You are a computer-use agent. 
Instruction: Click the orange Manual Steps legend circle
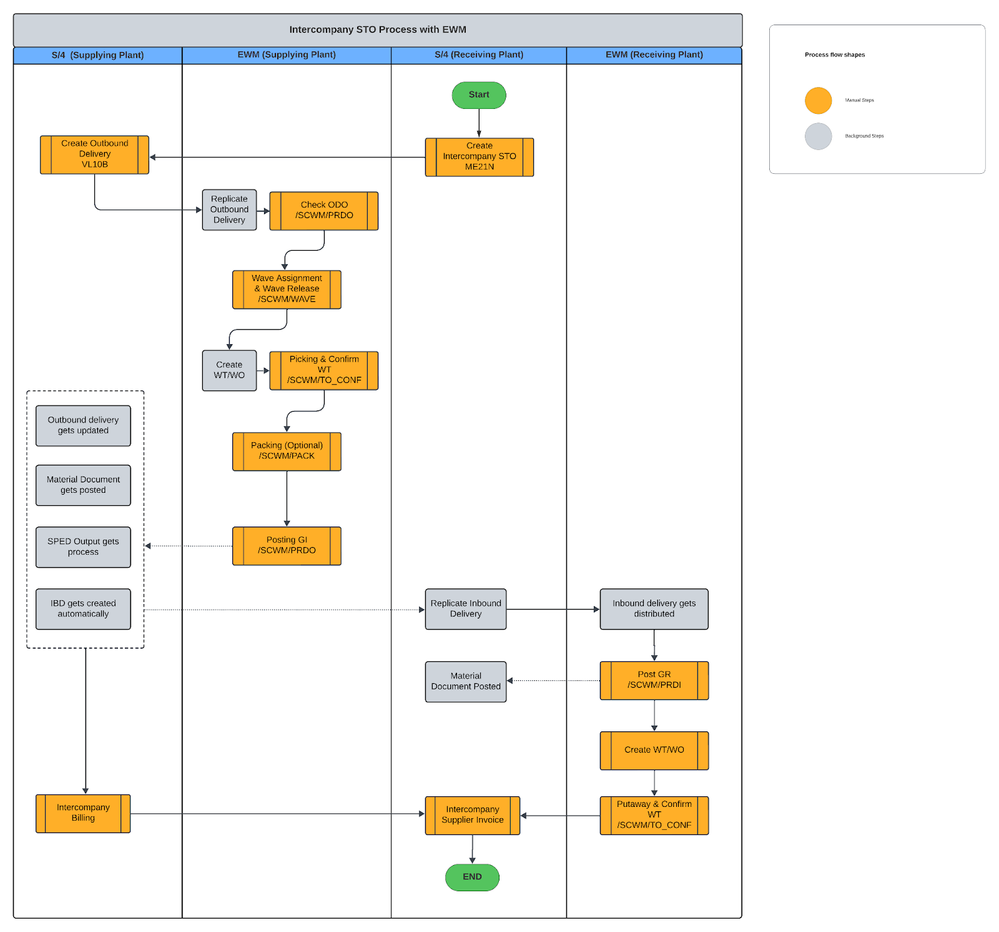[818, 100]
